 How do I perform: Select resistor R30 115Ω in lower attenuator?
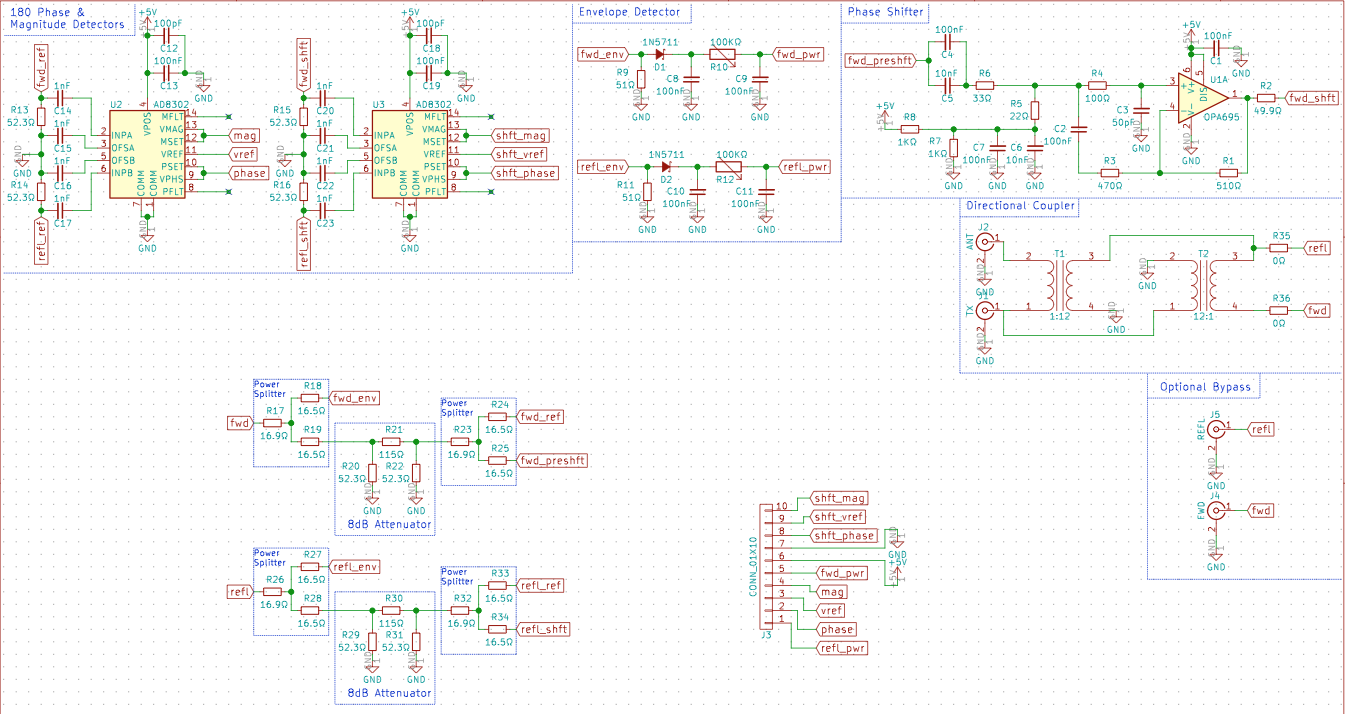392,610
